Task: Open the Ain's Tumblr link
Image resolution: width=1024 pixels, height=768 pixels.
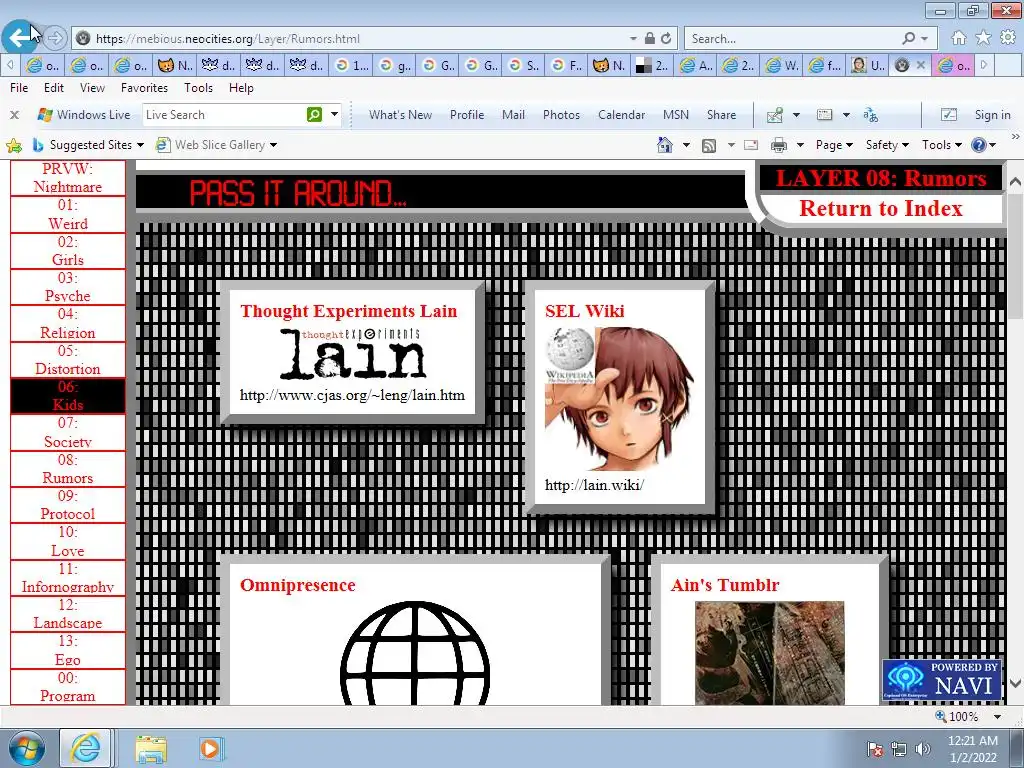Action: [x=725, y=585]
